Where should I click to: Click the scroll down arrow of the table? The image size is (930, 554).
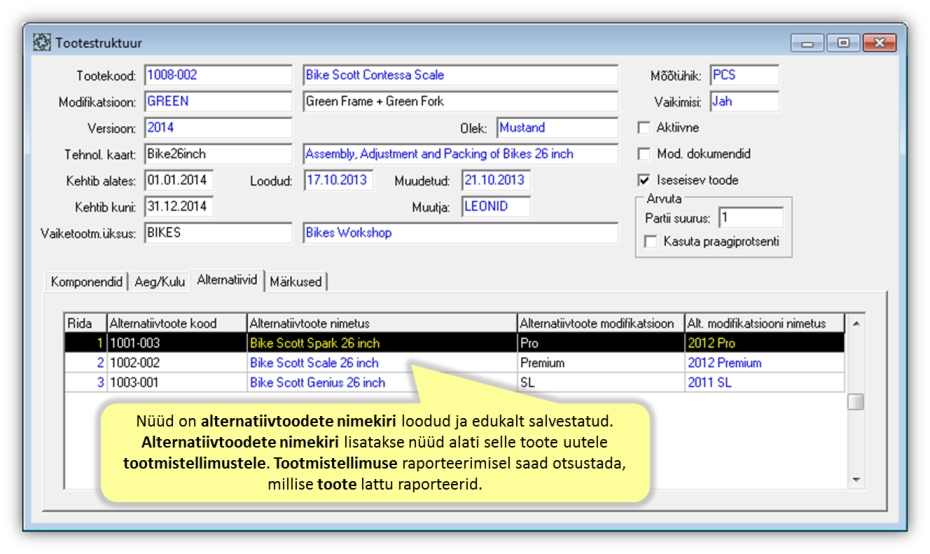(856, 479)
